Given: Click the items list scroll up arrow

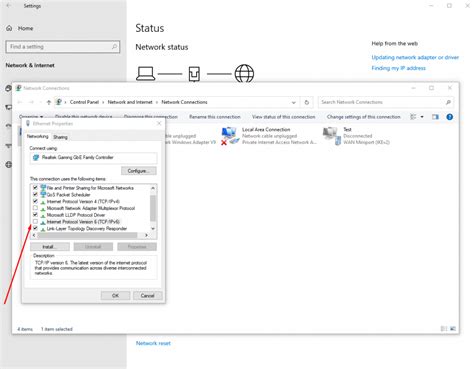Looking at the screenshot, I should [153, 188].
